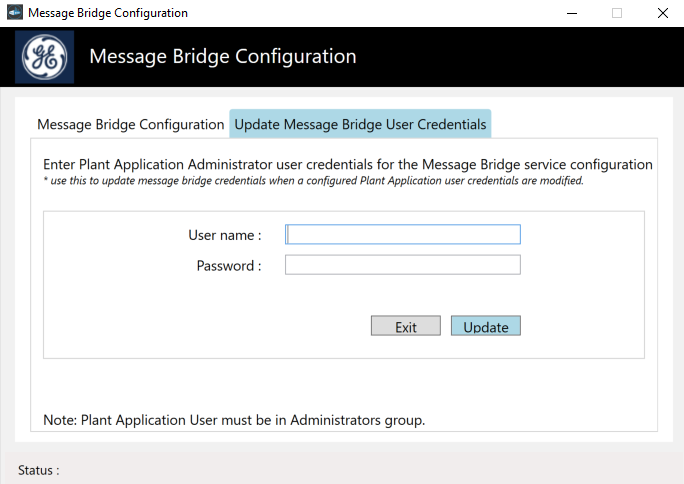Click the app icon in title bar
Screen dimensions: 684x484
[15, 13]
